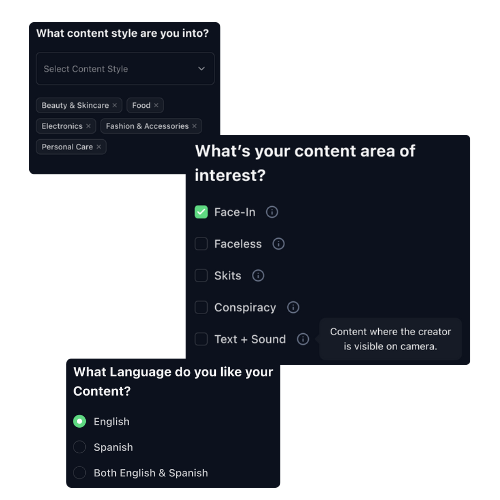The width and height of the screenshot is (500, 500).
Task: Click the info icon beside Faceless
Action: (278, 244)
